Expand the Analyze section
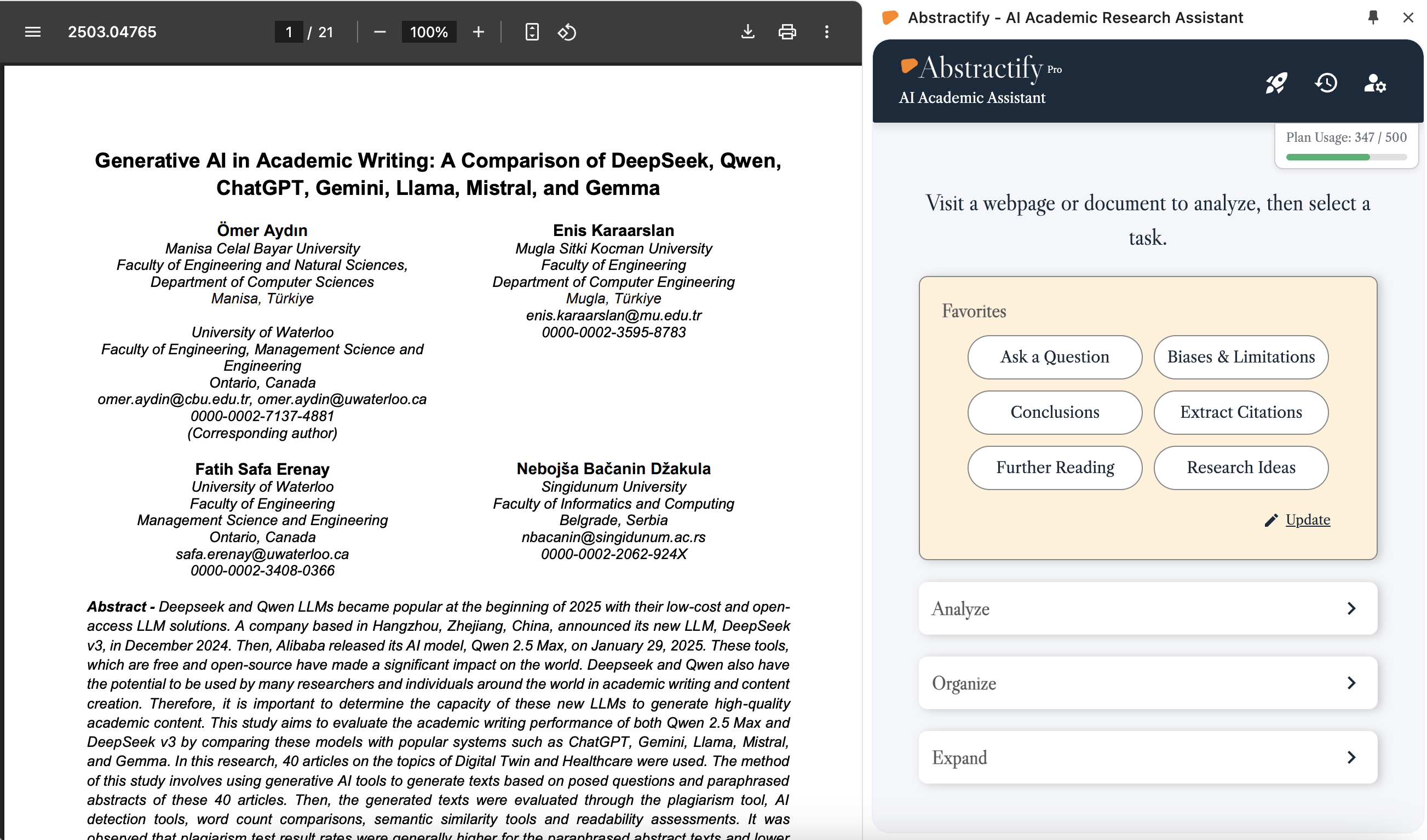Screen dimensions: 1427x840 1148,608
